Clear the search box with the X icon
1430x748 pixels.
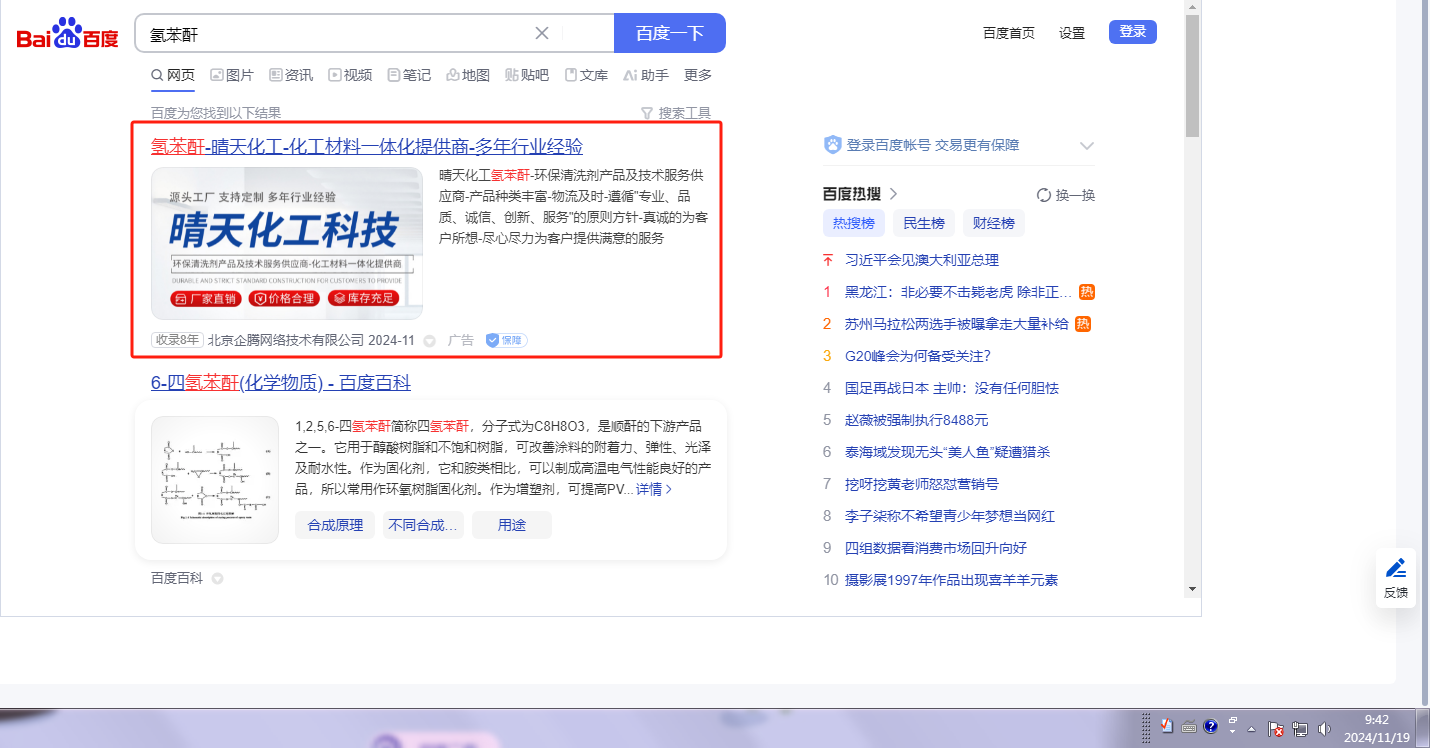[542, 33]
